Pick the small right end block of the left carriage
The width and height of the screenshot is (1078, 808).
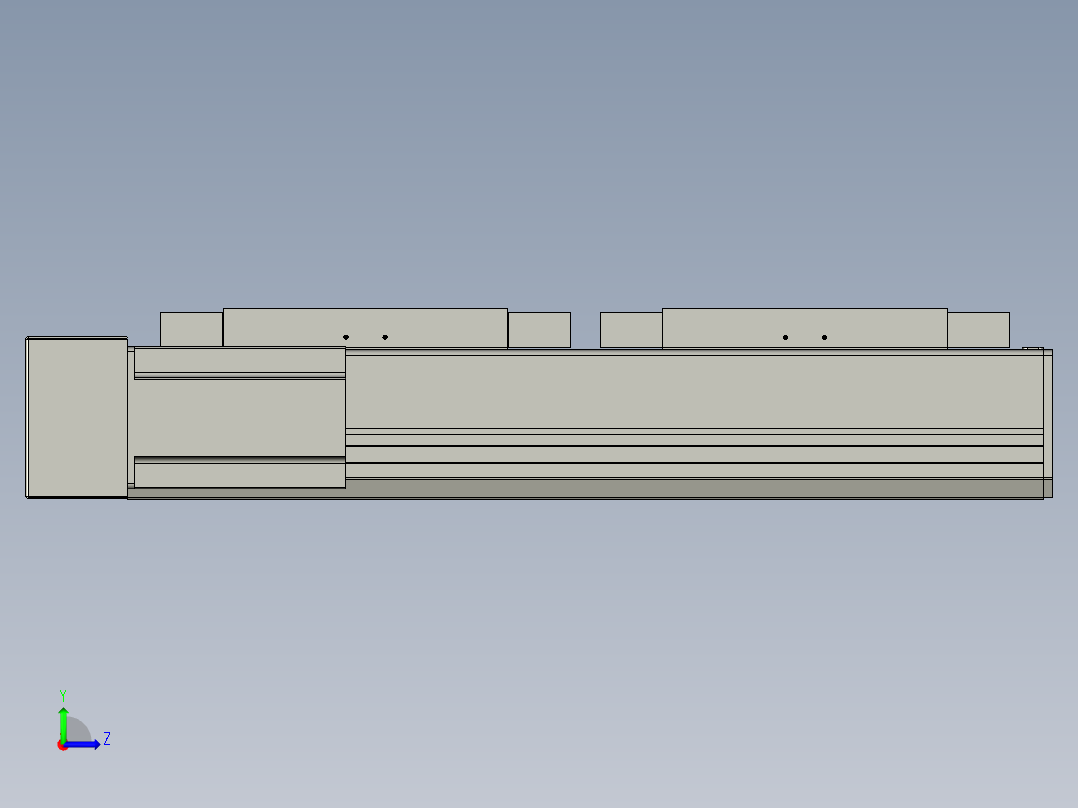(539, 330)
